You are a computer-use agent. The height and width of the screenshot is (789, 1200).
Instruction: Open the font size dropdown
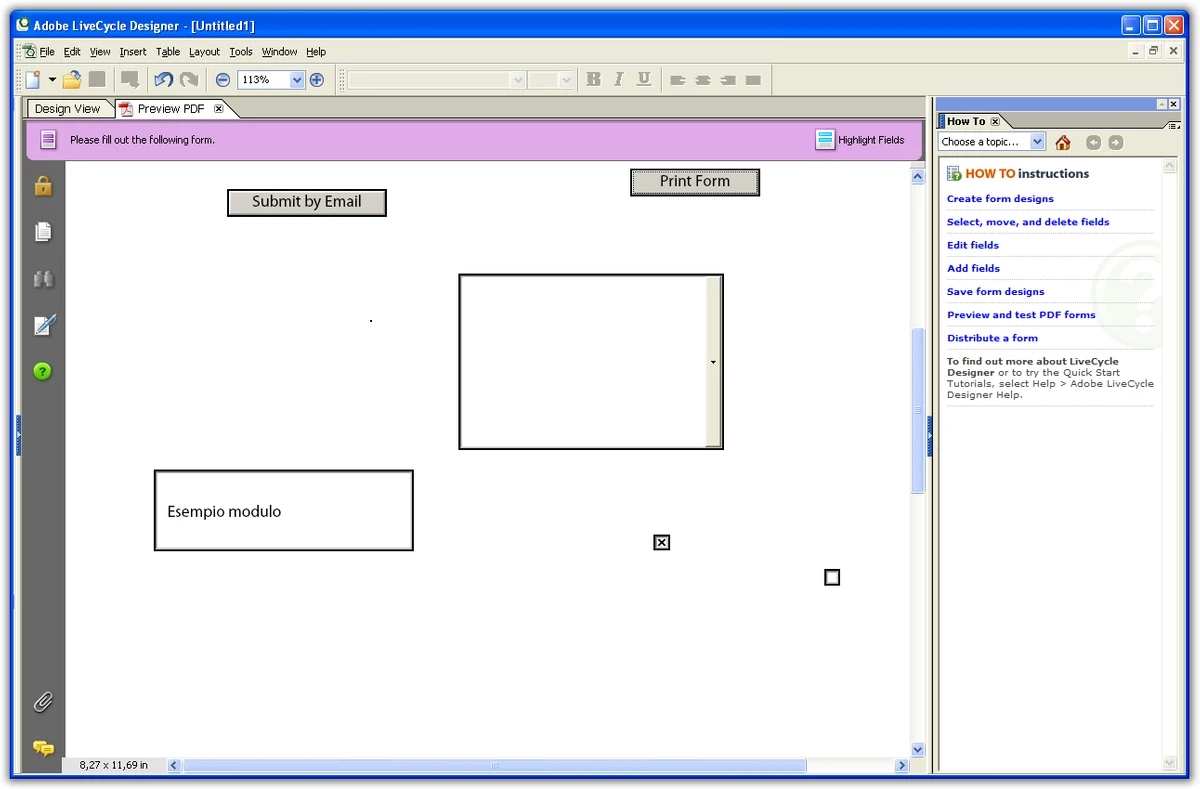566,80
